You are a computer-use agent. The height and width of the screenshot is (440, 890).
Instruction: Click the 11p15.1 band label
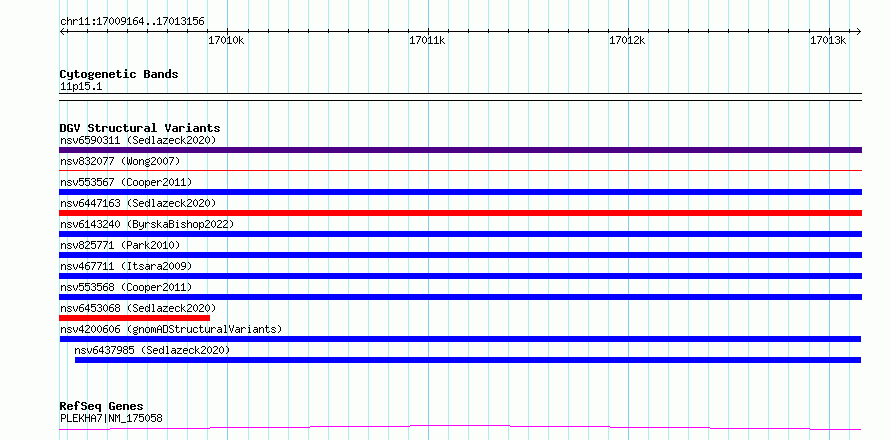pos(81,87)
